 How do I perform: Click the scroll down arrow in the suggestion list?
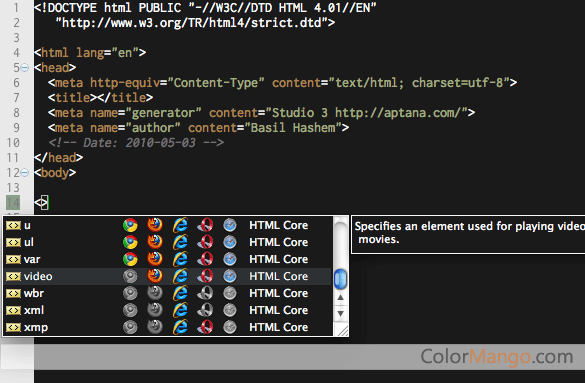click(340, 314)
